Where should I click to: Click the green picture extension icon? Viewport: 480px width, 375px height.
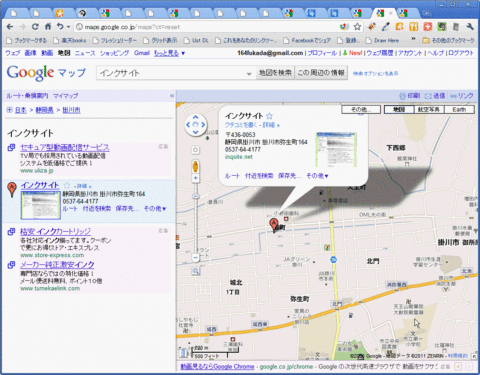pos(442,27)
